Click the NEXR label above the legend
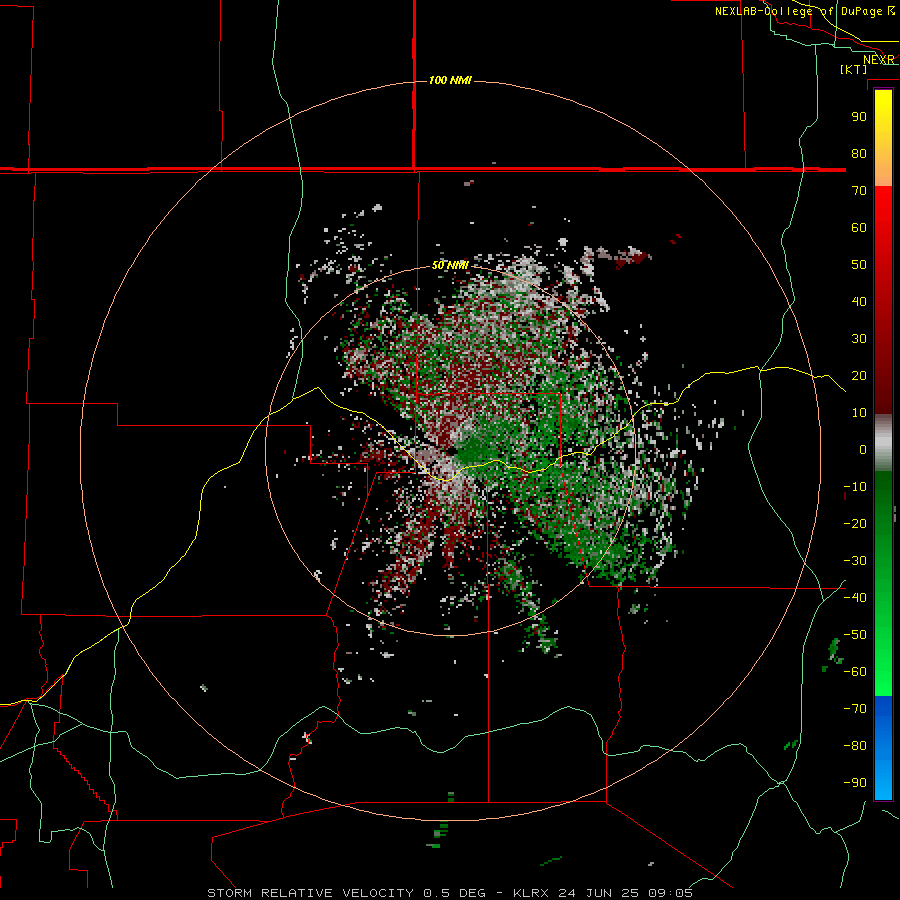This screenshot has width=900, height=900. coord(879,60)
